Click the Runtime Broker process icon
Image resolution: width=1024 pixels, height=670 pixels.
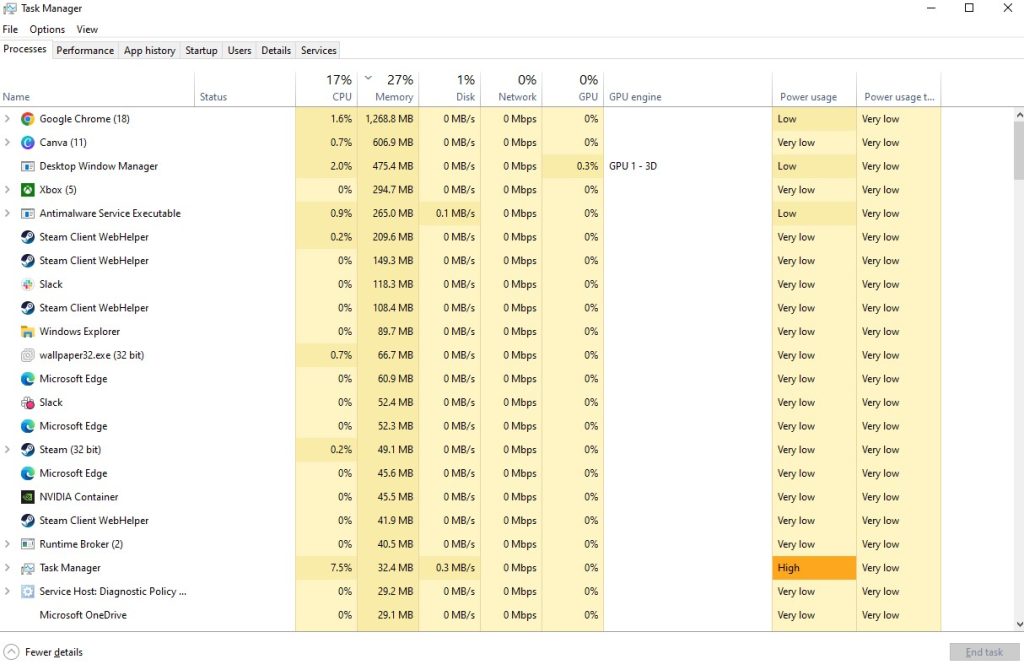point(27,544)
